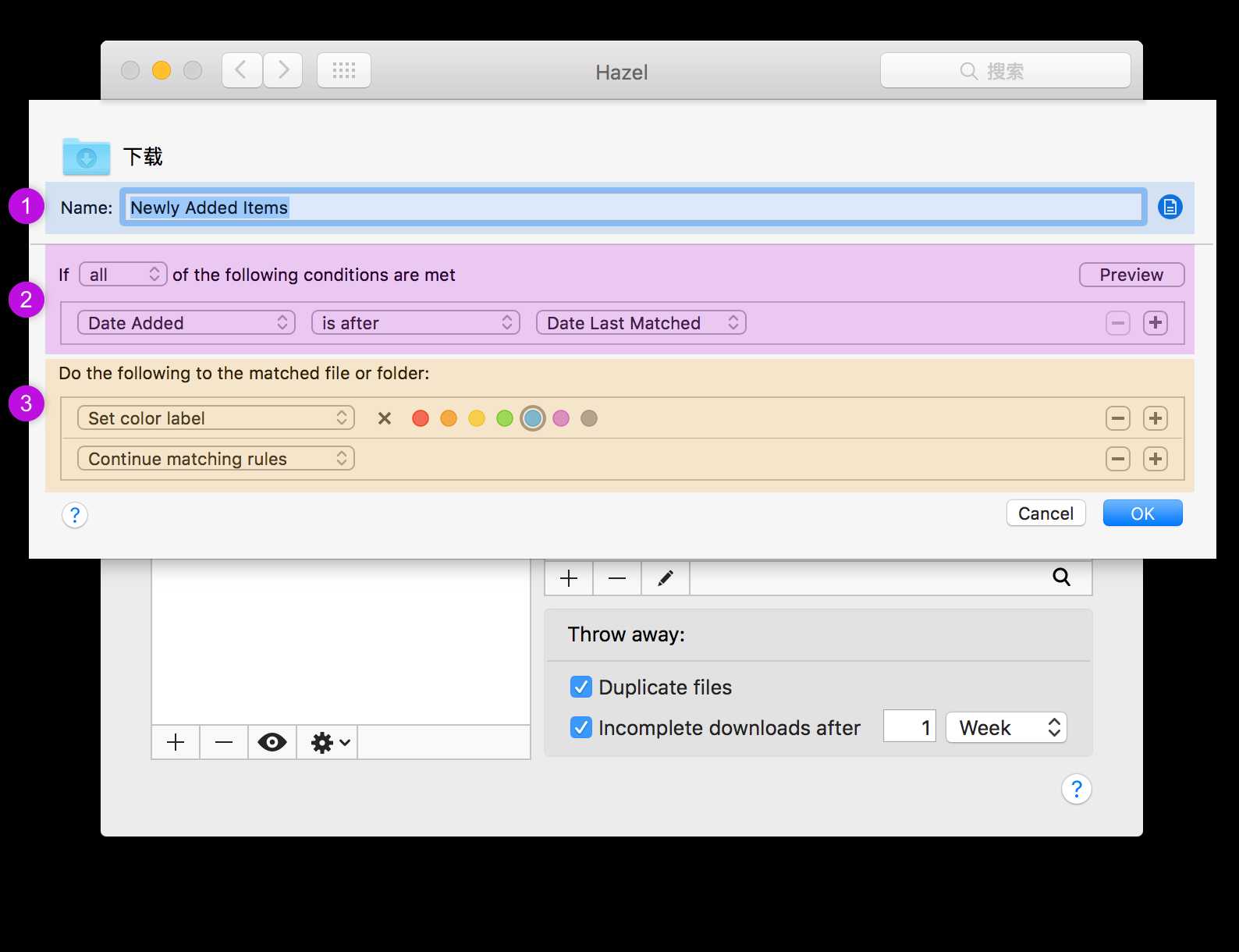The height and width of the screenshot is (952, 1239).
Task: Click the Cancel button
Action: [x=1046, y=513]
